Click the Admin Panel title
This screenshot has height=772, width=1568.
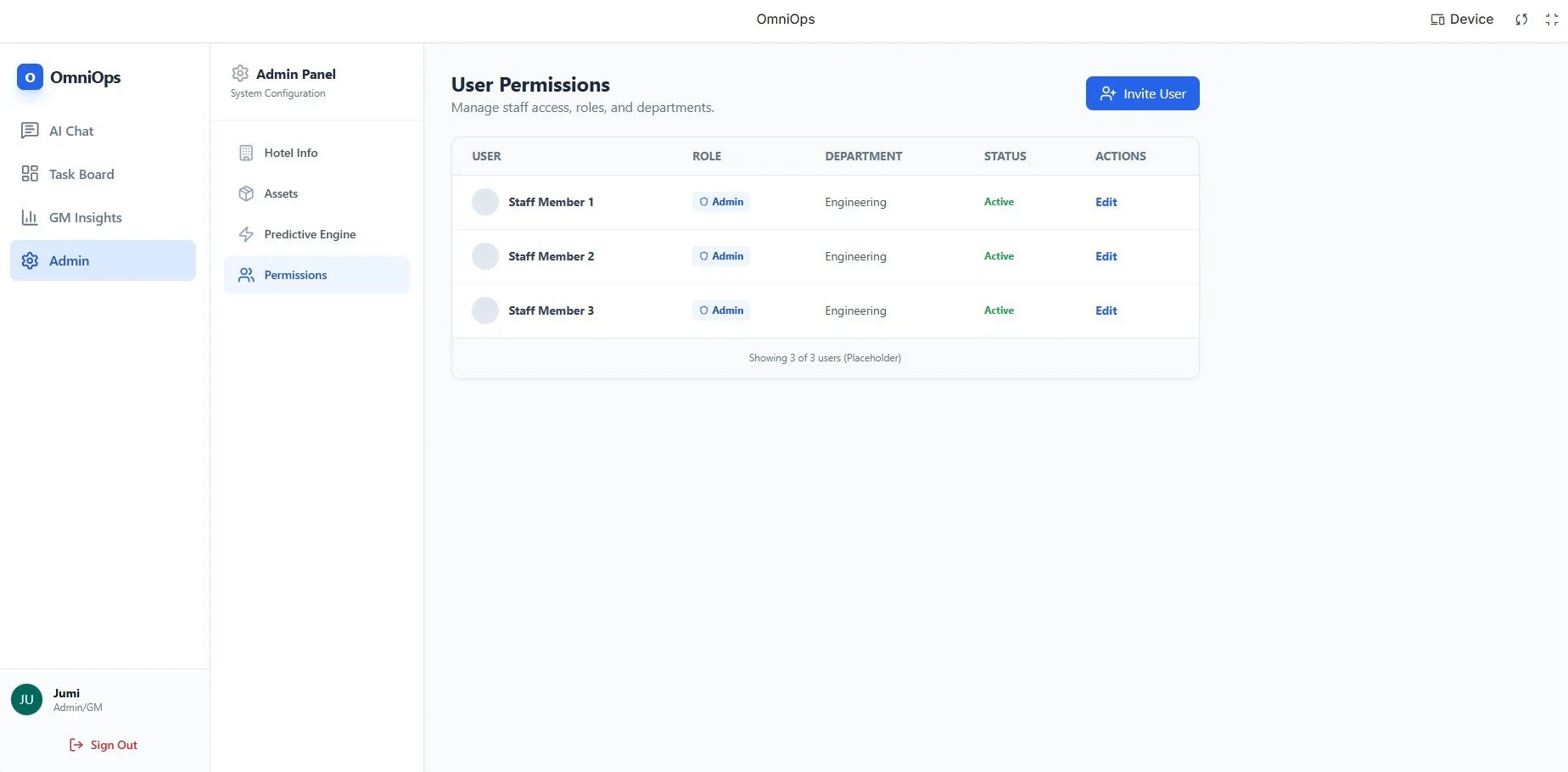[296, 74]
